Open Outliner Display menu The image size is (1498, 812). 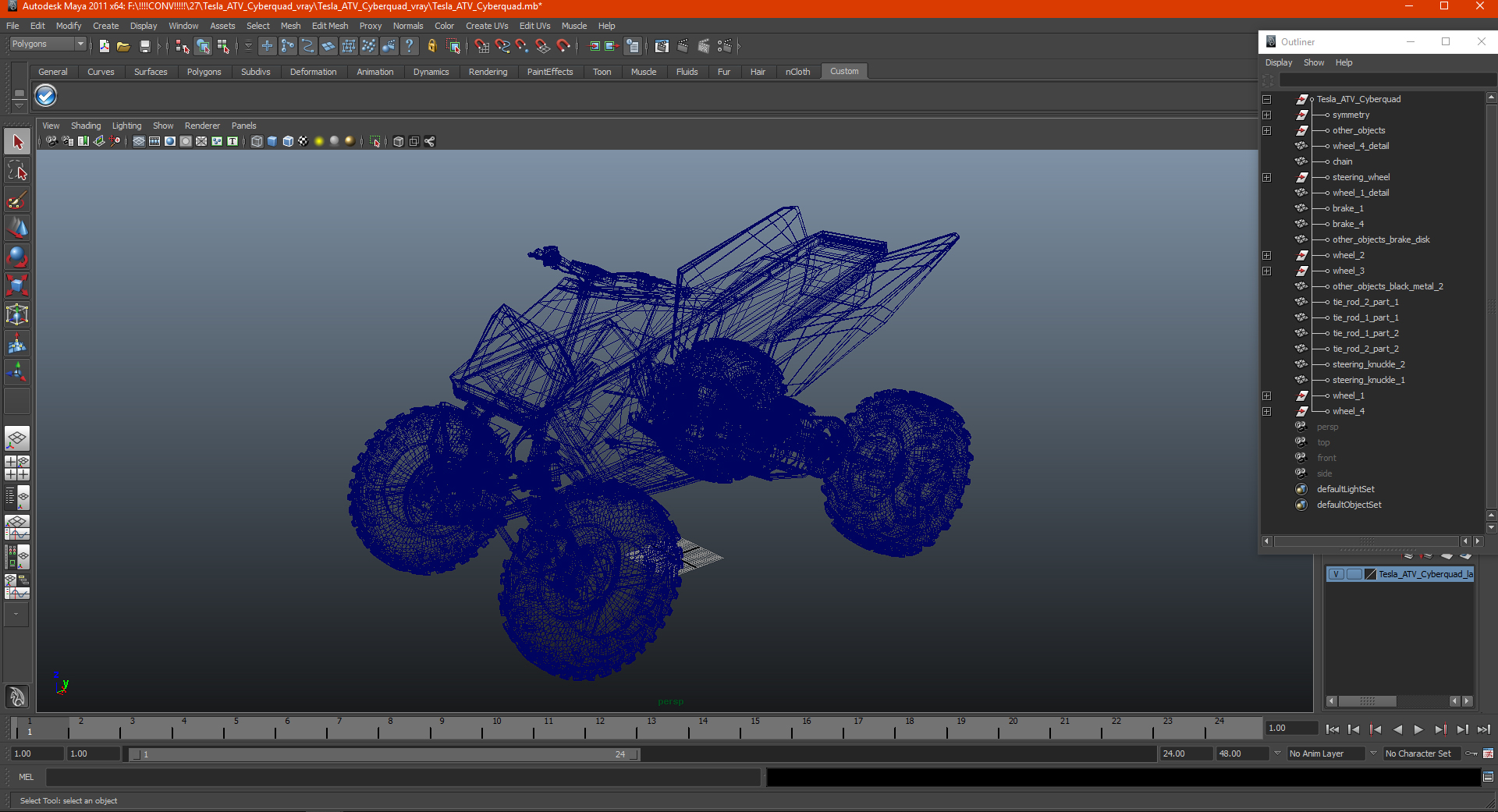(x=1279, y=62)
